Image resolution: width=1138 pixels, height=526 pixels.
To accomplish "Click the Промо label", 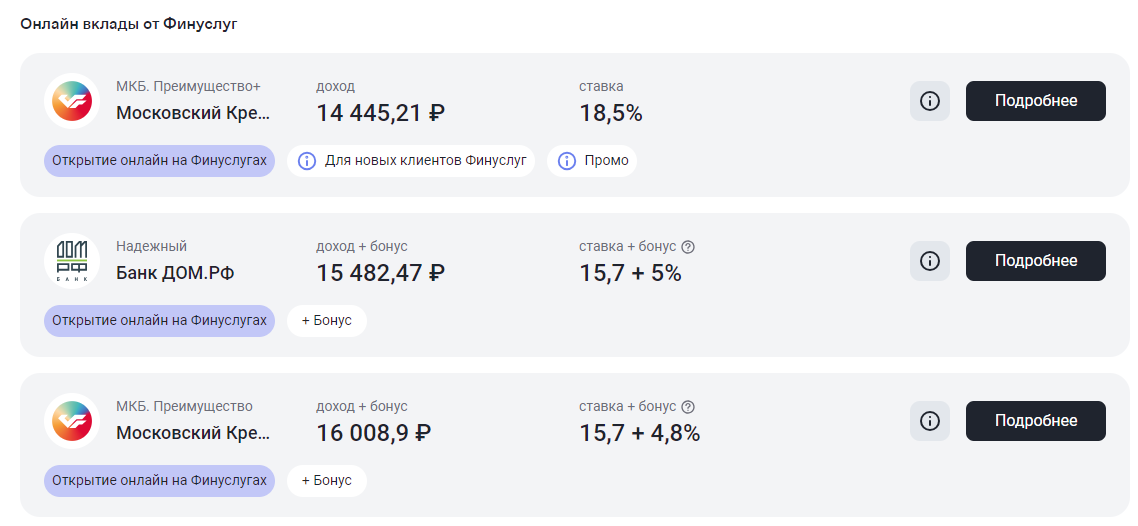I will pos(607,160).
